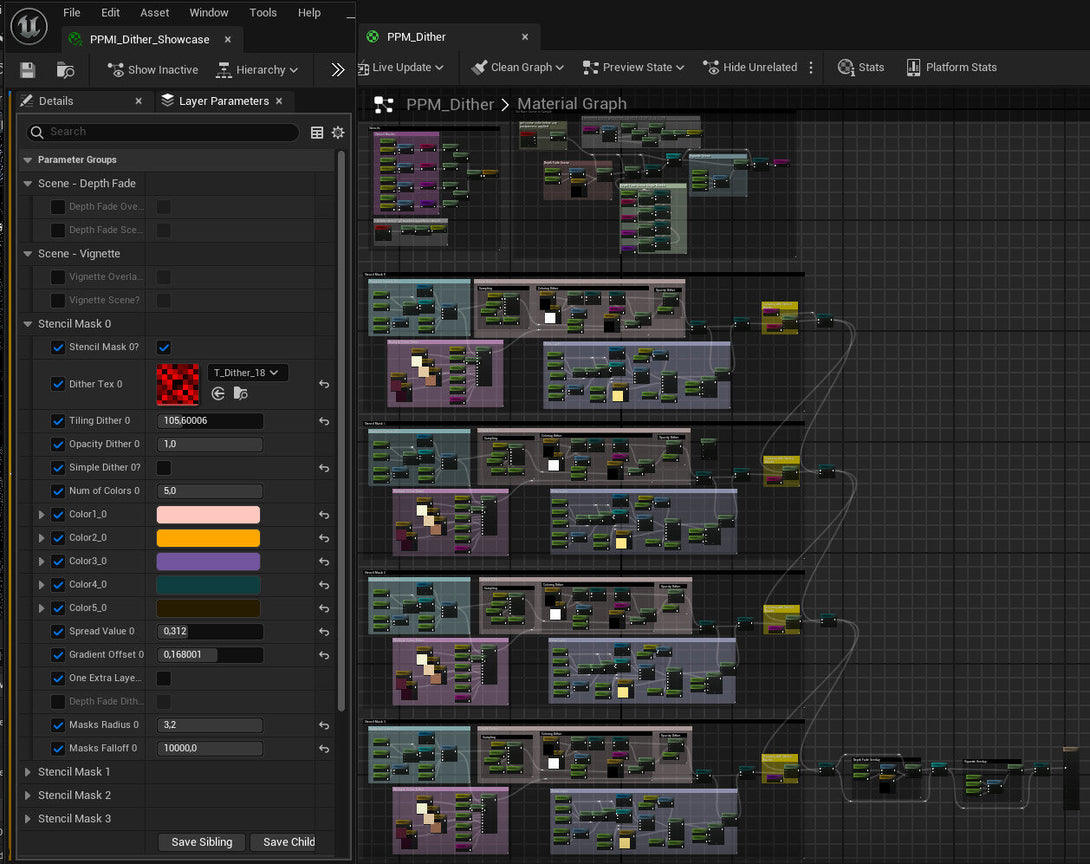Open the table view options icon near Search

[x=317, y=132]
